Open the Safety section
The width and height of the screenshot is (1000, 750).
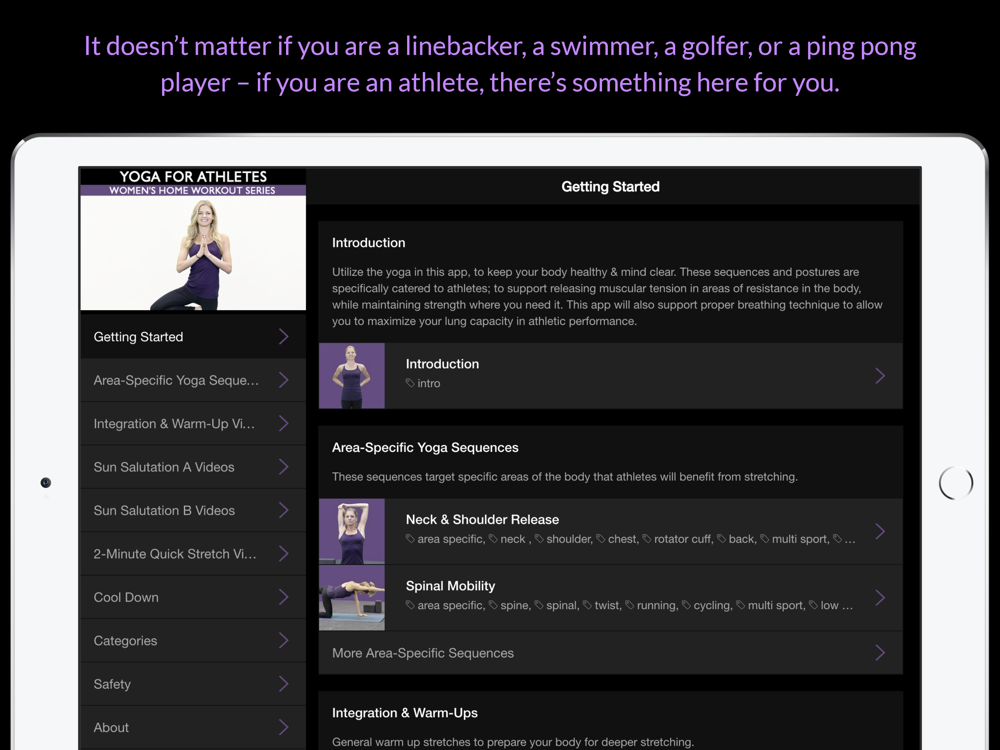[x=193, y=684]
